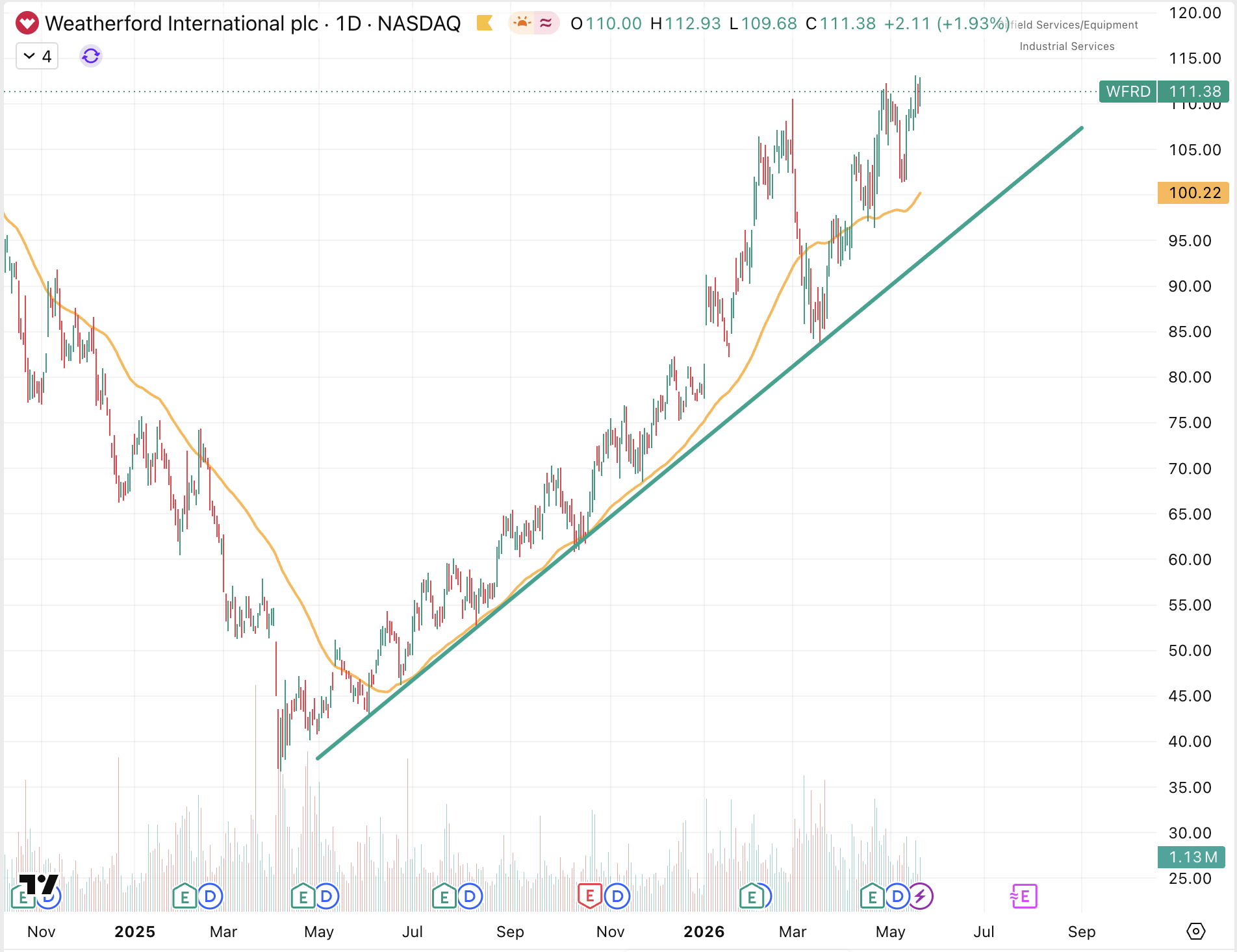
Task: Click the 50.00 price axis label
Action: tap(1190, 651)
